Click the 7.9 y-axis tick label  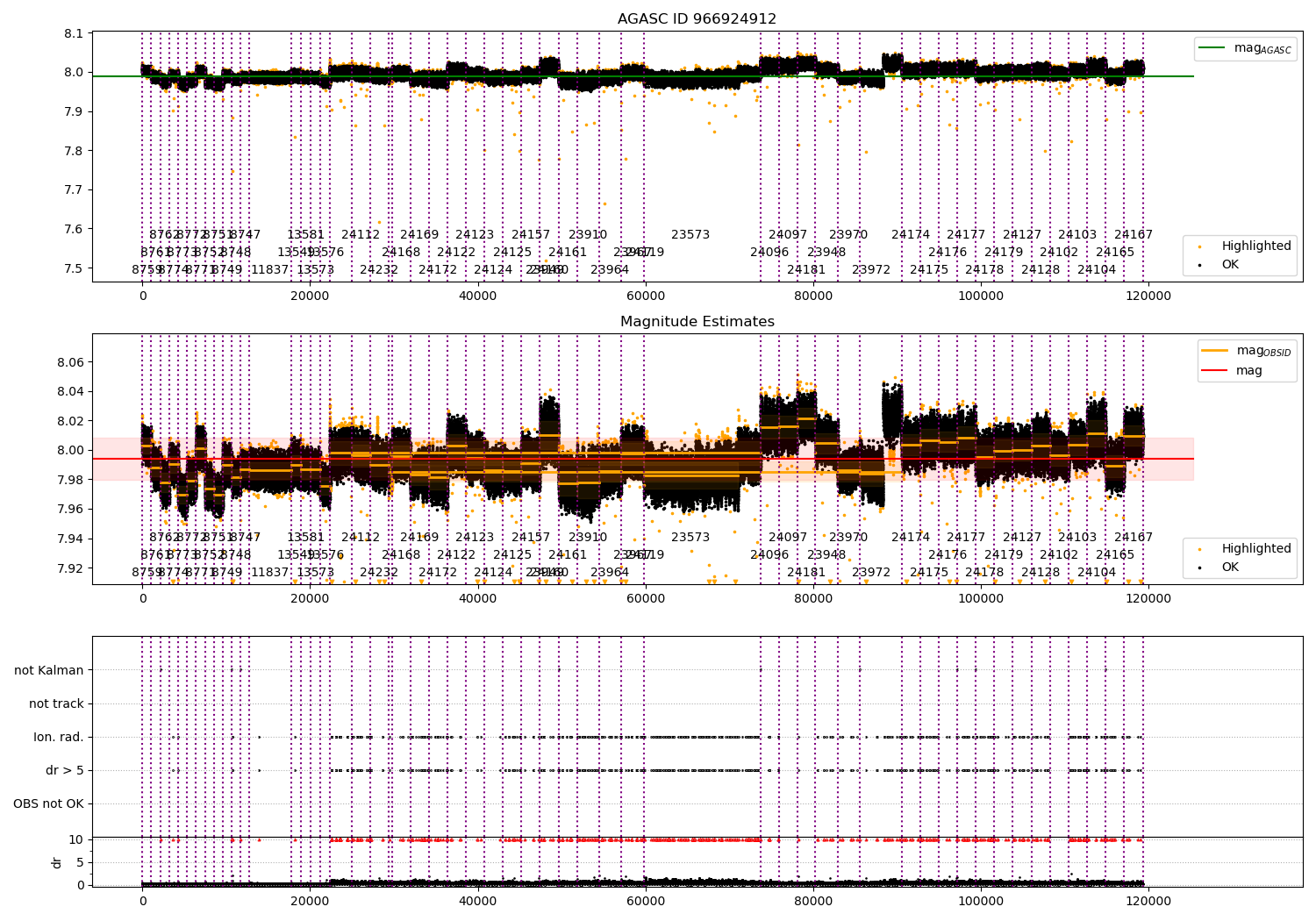(x=75, y=111)
